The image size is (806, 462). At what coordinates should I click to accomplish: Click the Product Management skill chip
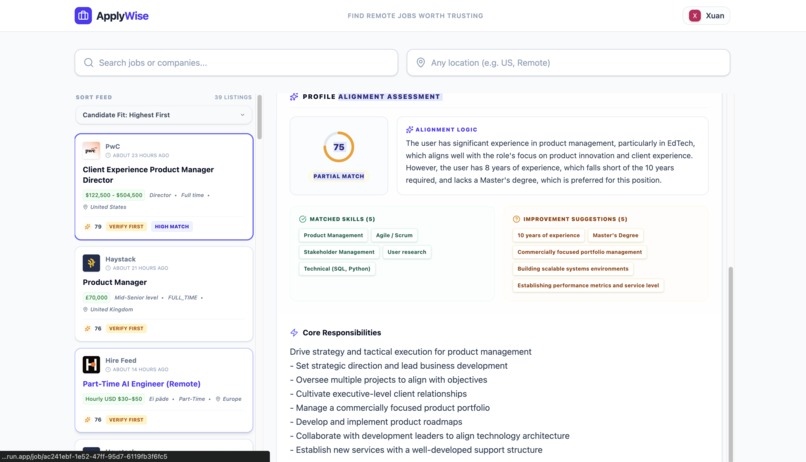333,235
